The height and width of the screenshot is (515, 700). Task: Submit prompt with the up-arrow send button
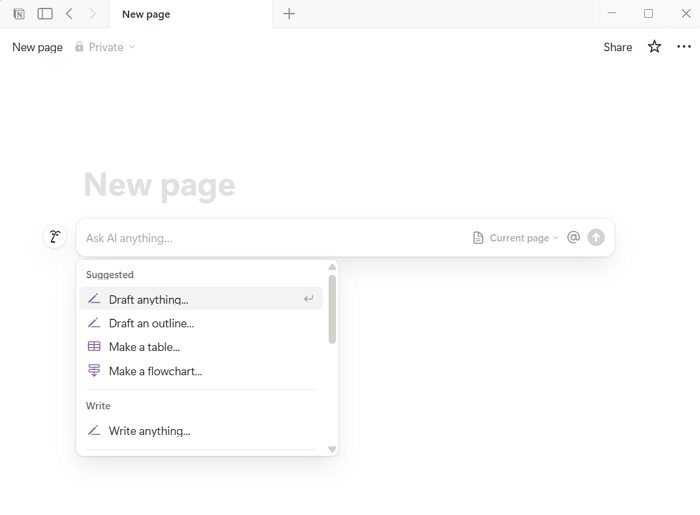click(x=596, y=237)
